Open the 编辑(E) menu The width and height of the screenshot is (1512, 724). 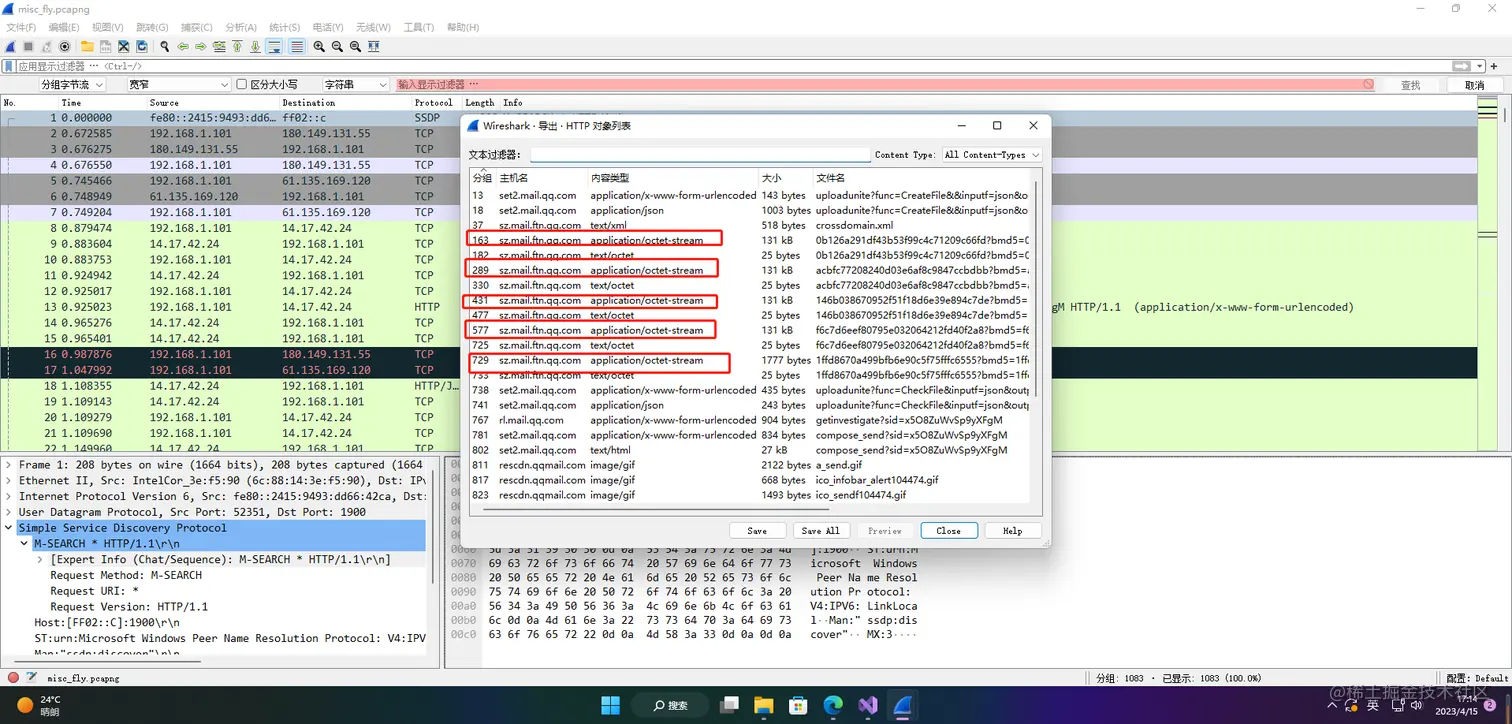pos(64,27)
